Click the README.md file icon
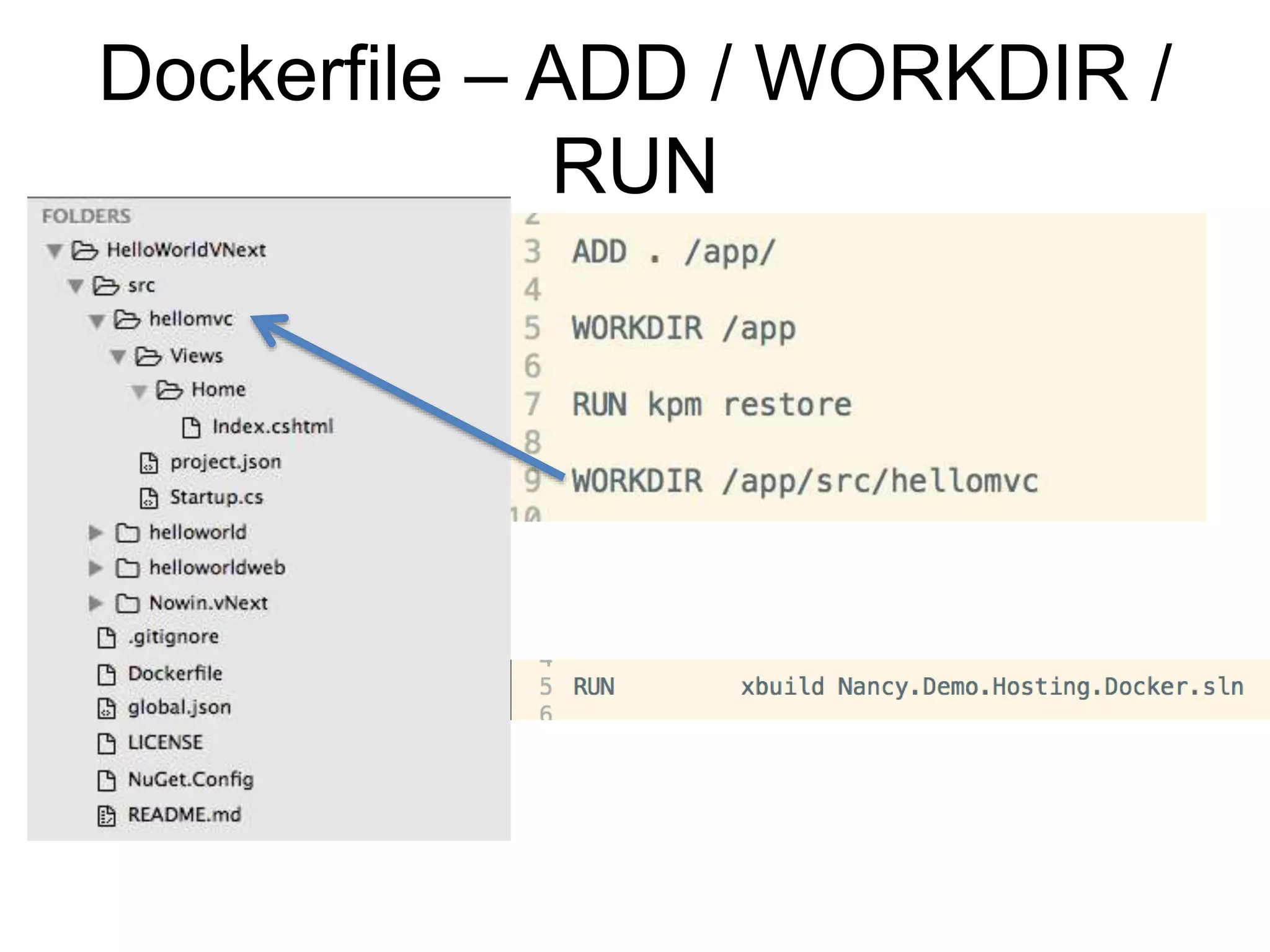The height and width of the screenshot is (952, 1270). click(107, 816)
